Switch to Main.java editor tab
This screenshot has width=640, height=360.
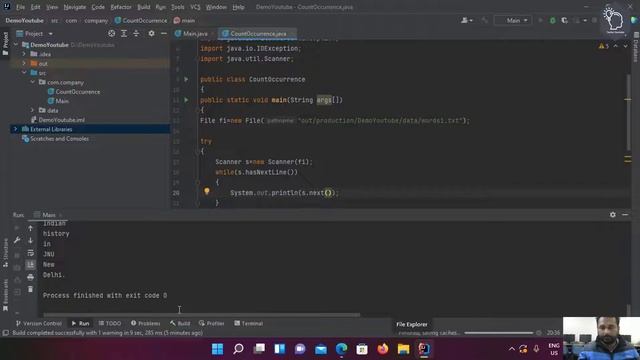[191, 33]
